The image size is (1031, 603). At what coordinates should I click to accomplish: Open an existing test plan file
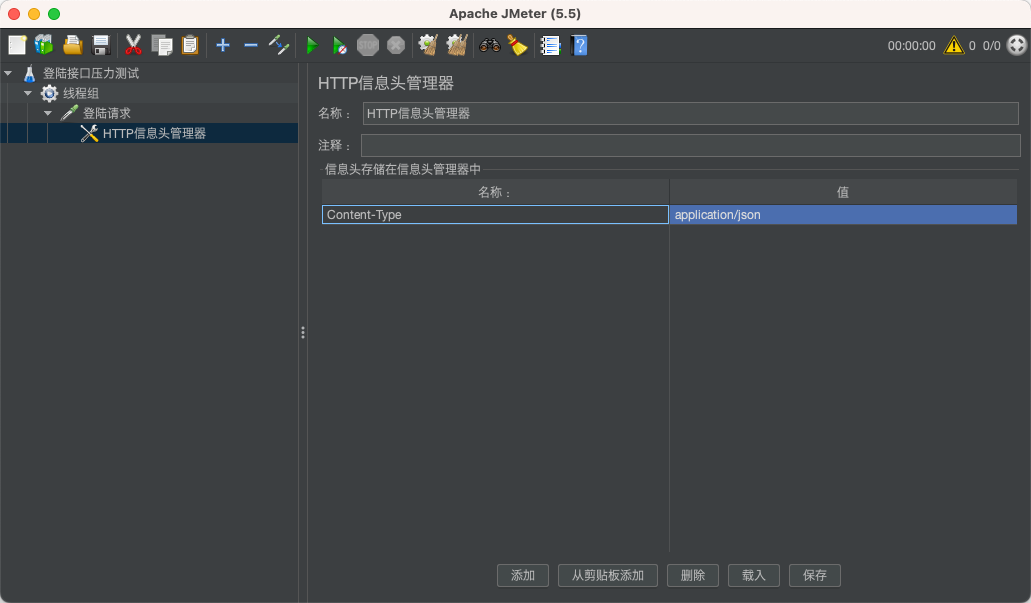pos(71,44)
